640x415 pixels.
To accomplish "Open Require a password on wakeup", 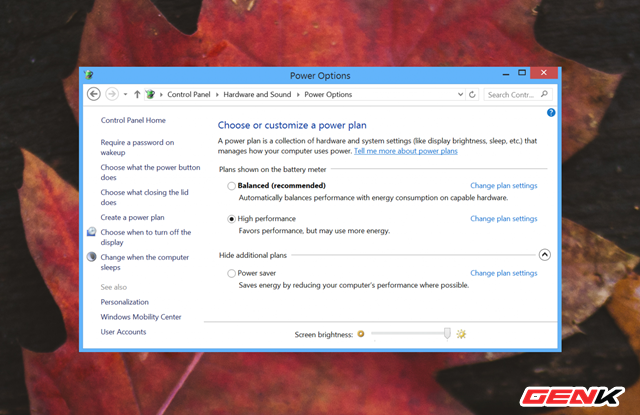I will pos(137,147).
